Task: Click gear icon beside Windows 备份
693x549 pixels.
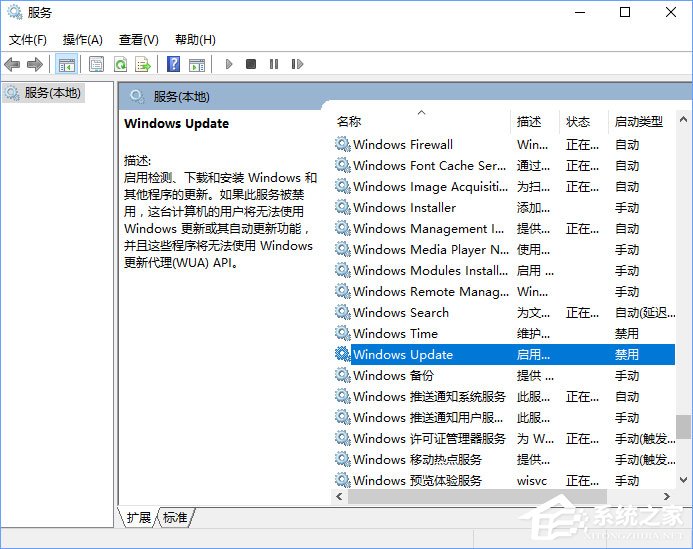Action: pyautogui.click(x=342, y=375)
